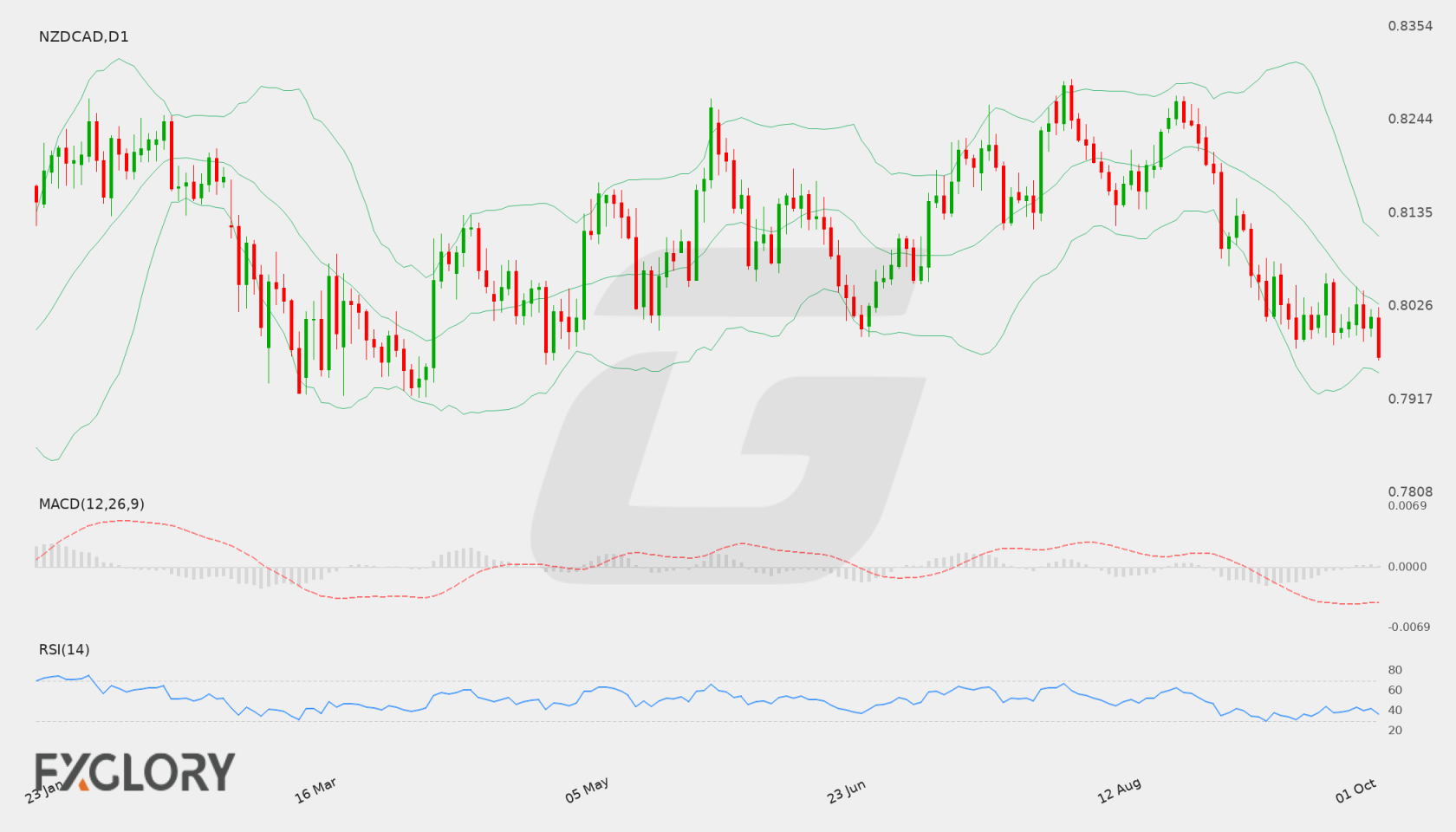This screenshot has width=1456, height=832.
Task: Click the 0.7917 price axis label
Action: (1410, 399)
